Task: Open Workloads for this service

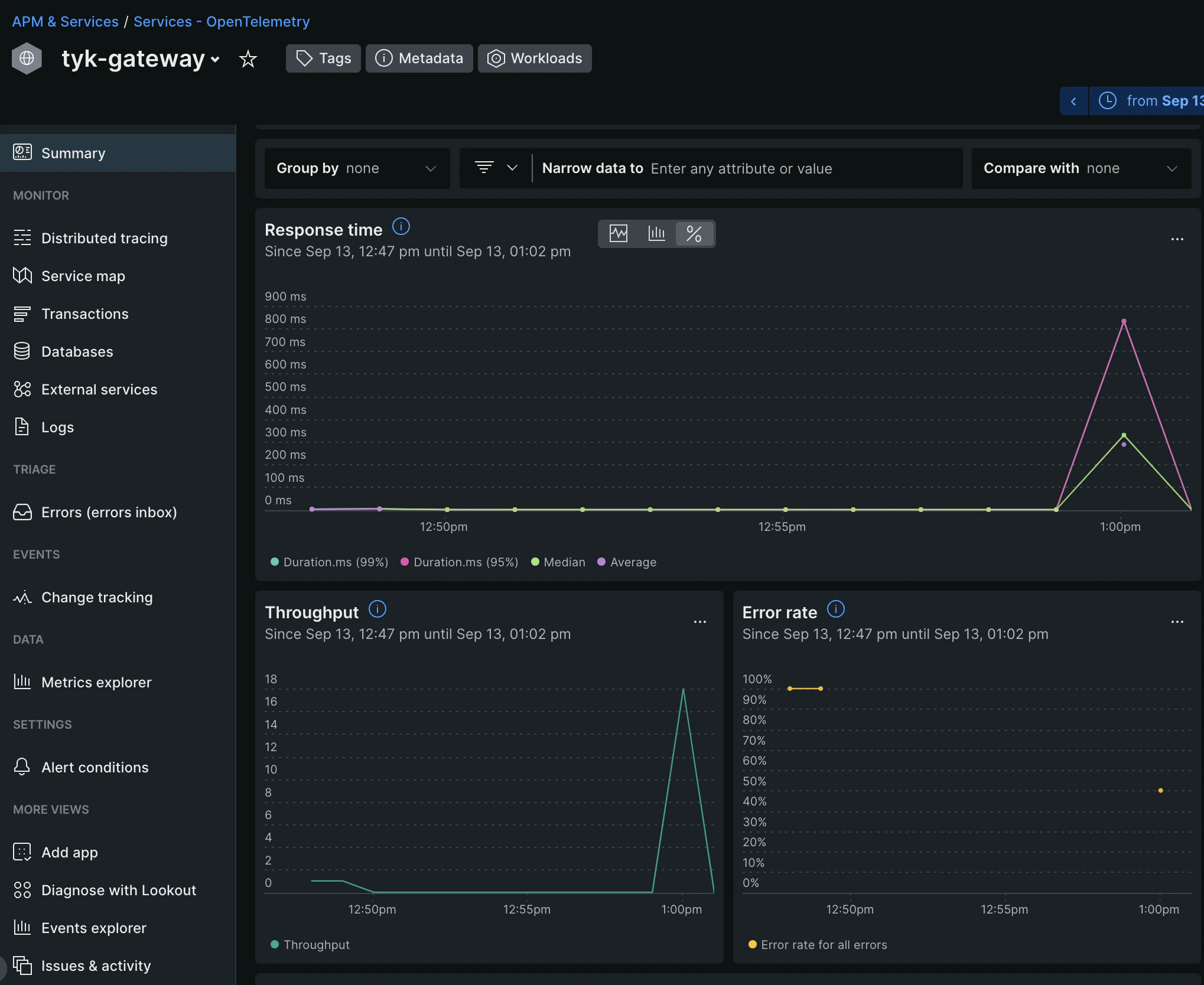Action: tap(535, 58)
